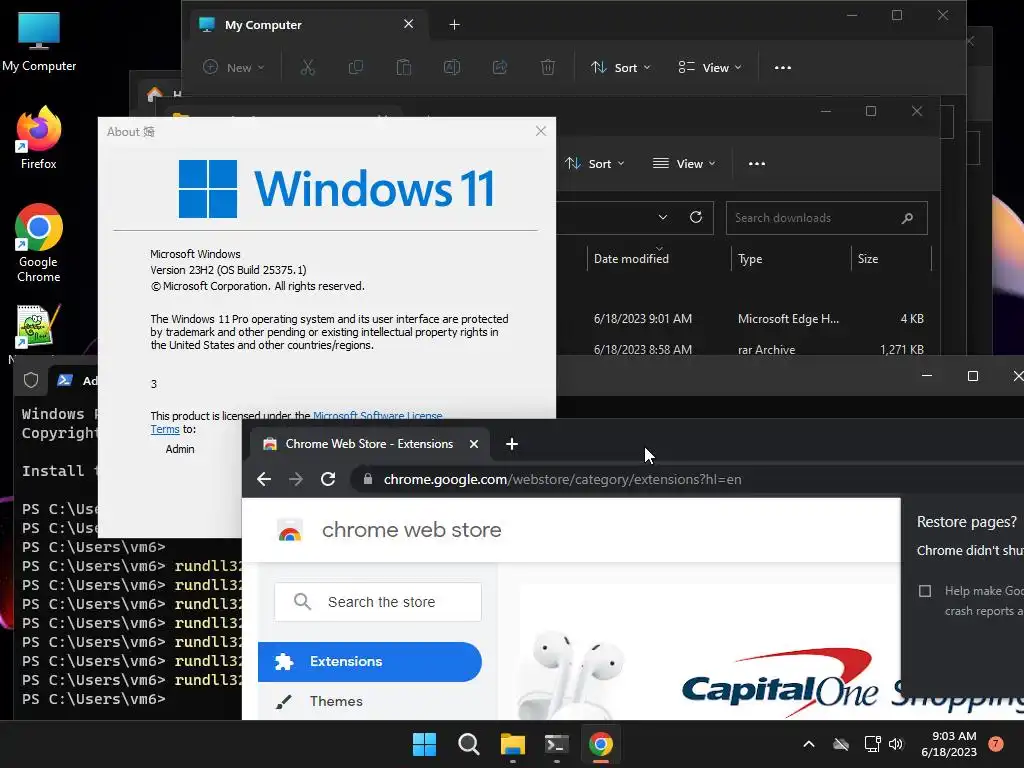Open View dropdown in Downloads window
Image resolution: width=1024 pixels, height=768 pixels.
coord(684,163)
